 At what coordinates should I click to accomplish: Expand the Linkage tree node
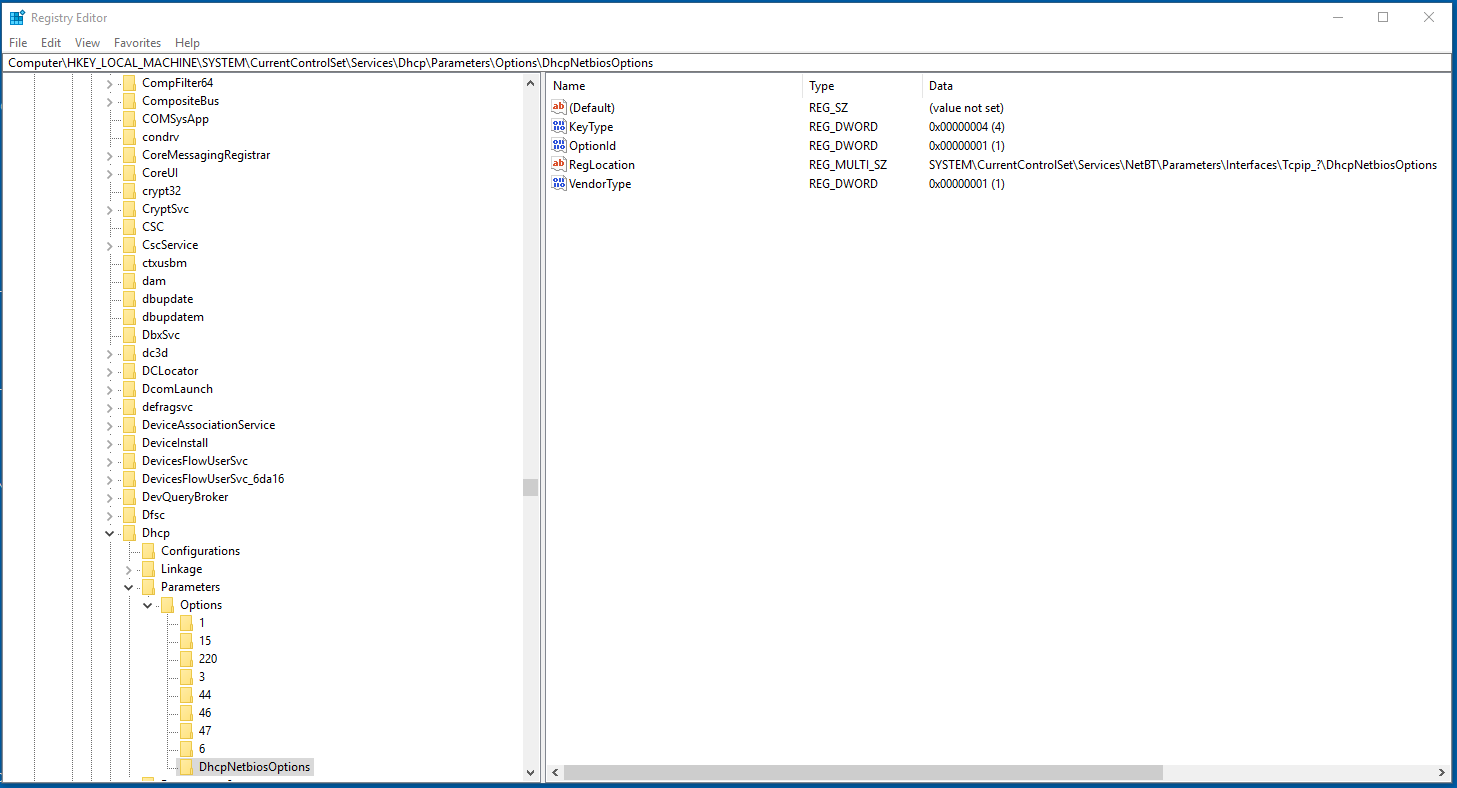click(x=128, y=569)
